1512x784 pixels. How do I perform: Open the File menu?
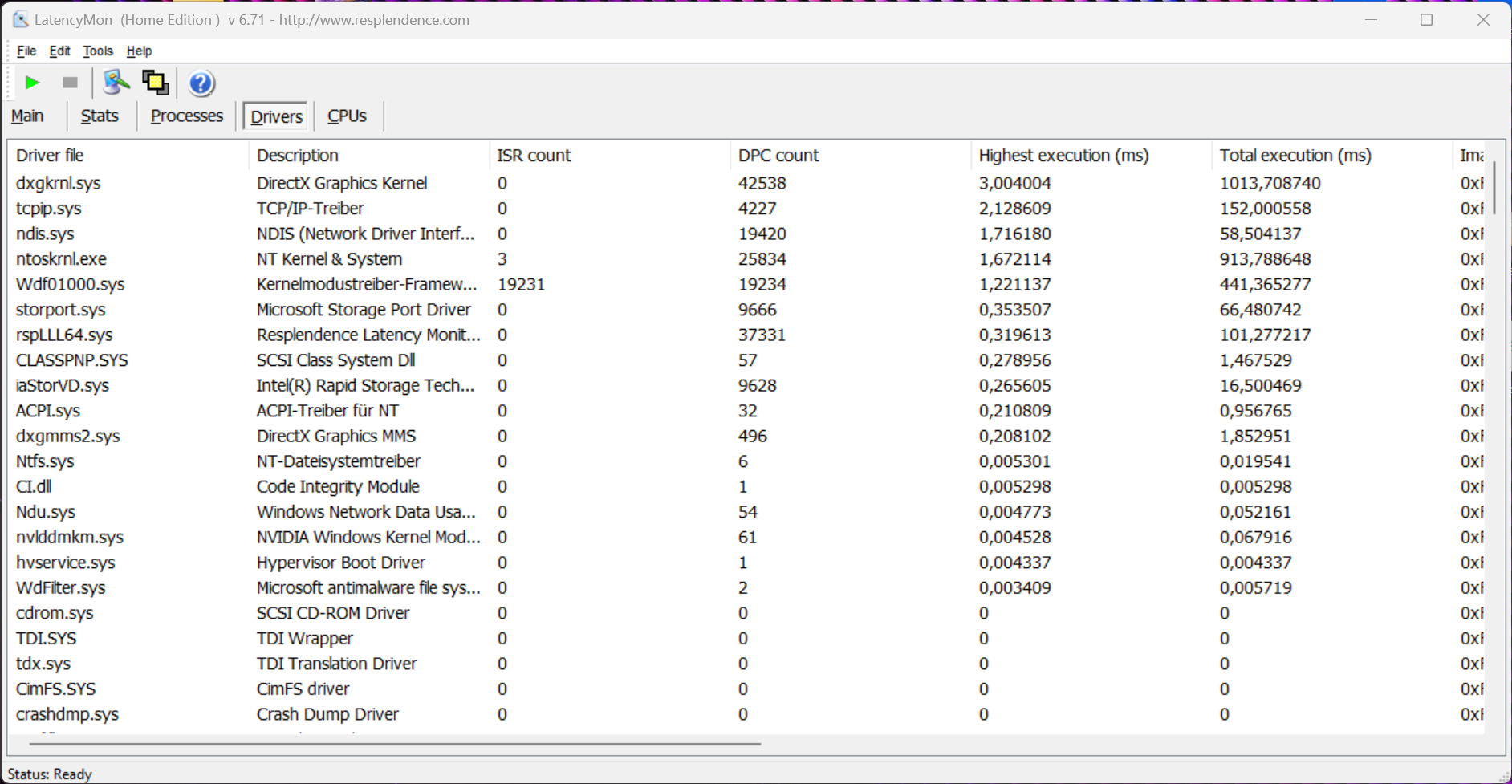tap(26, 51)
